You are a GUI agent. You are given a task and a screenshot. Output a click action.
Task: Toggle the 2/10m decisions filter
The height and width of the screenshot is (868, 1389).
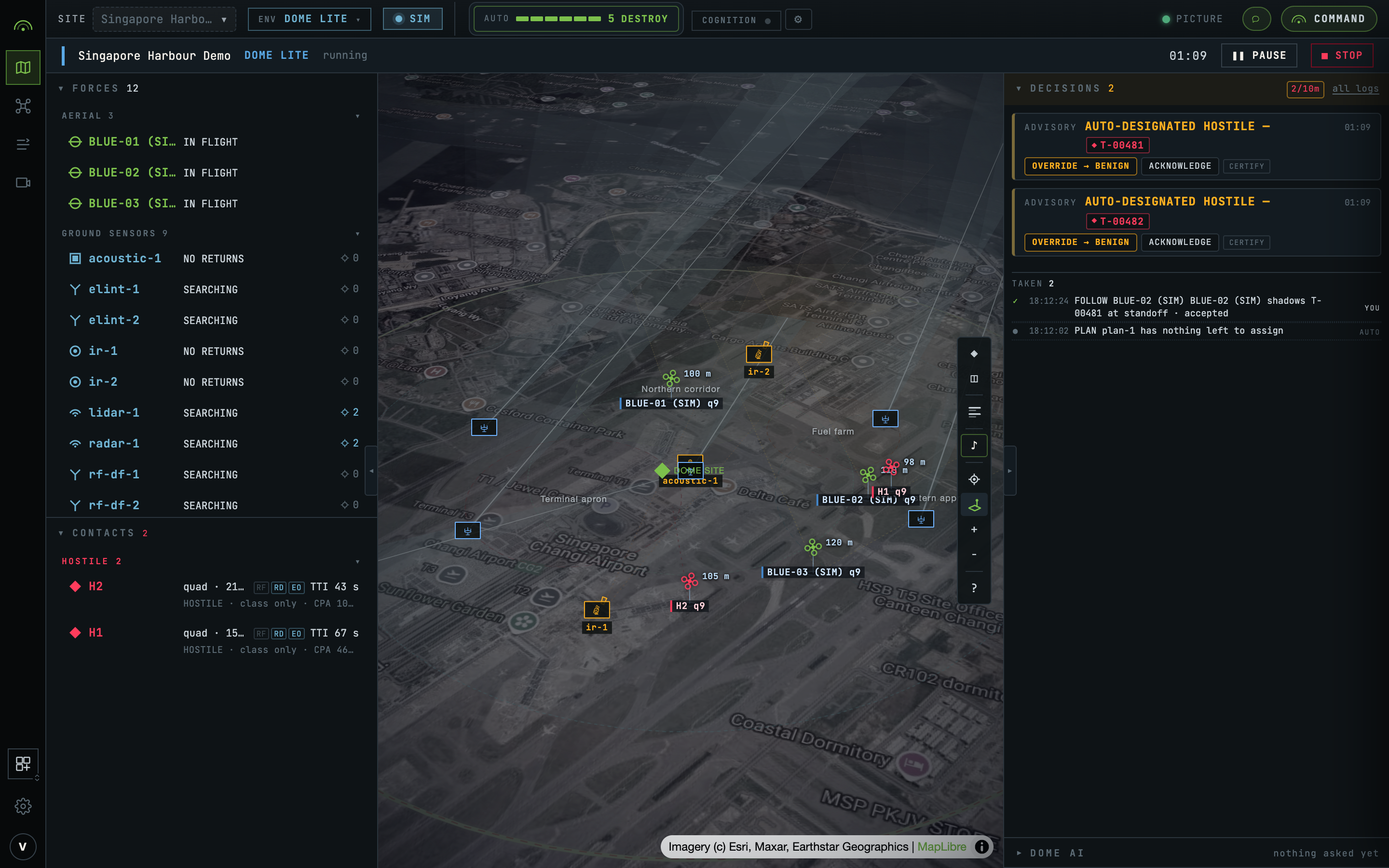(x=1305, y=89)
